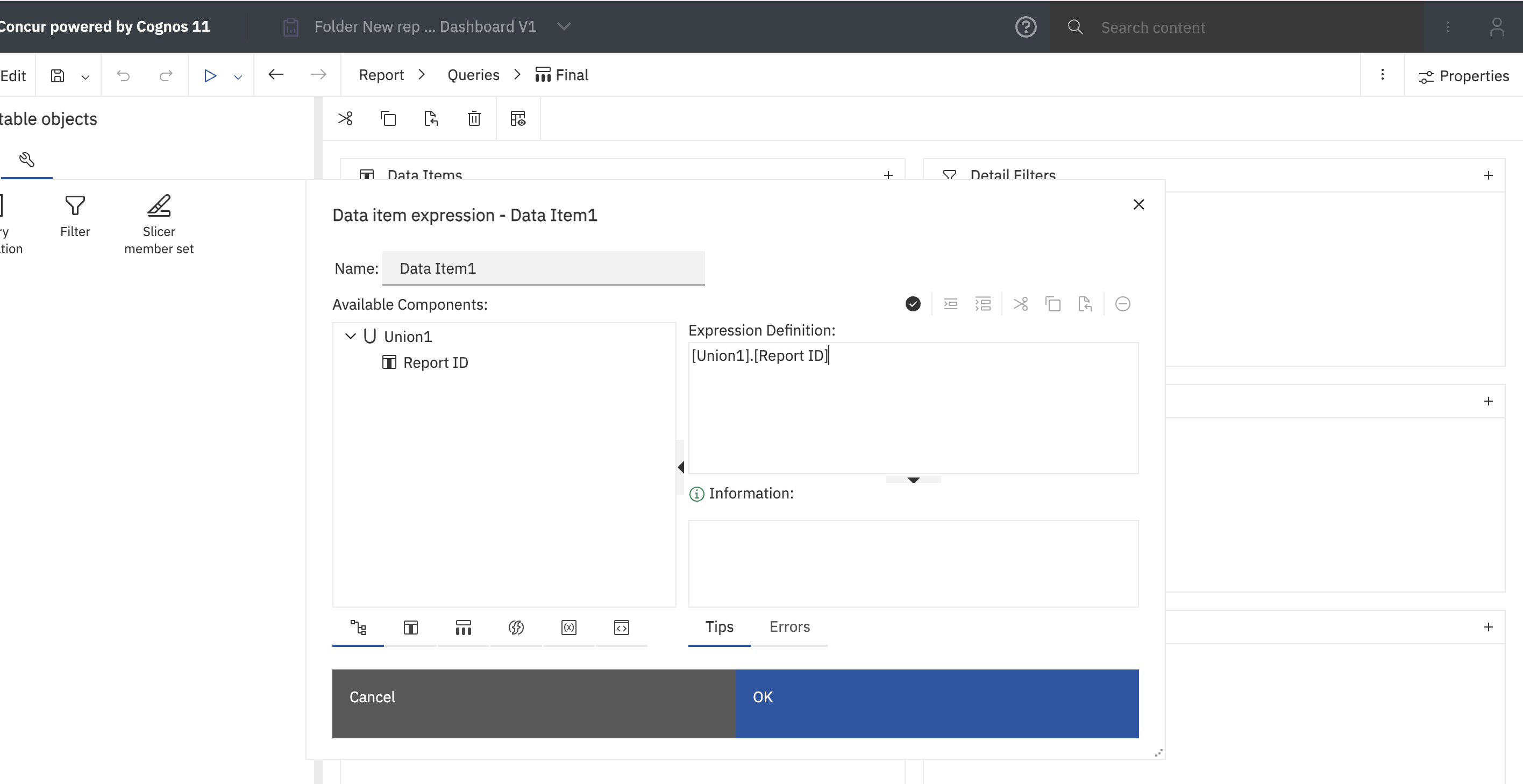The width and height of the screenshot is (1523, 784).
Task: Go back with left arrow icon
Action: point(276,75)
